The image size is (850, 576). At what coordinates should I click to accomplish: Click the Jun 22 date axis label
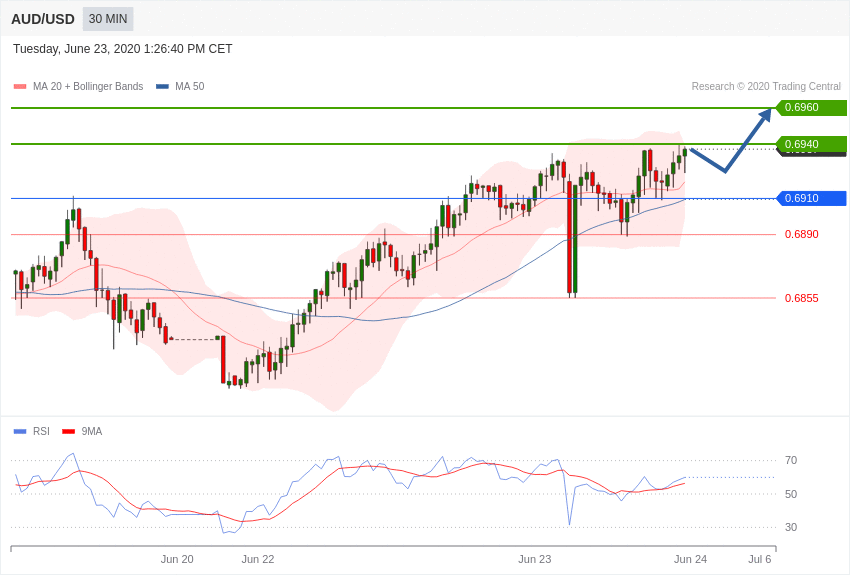258,559
